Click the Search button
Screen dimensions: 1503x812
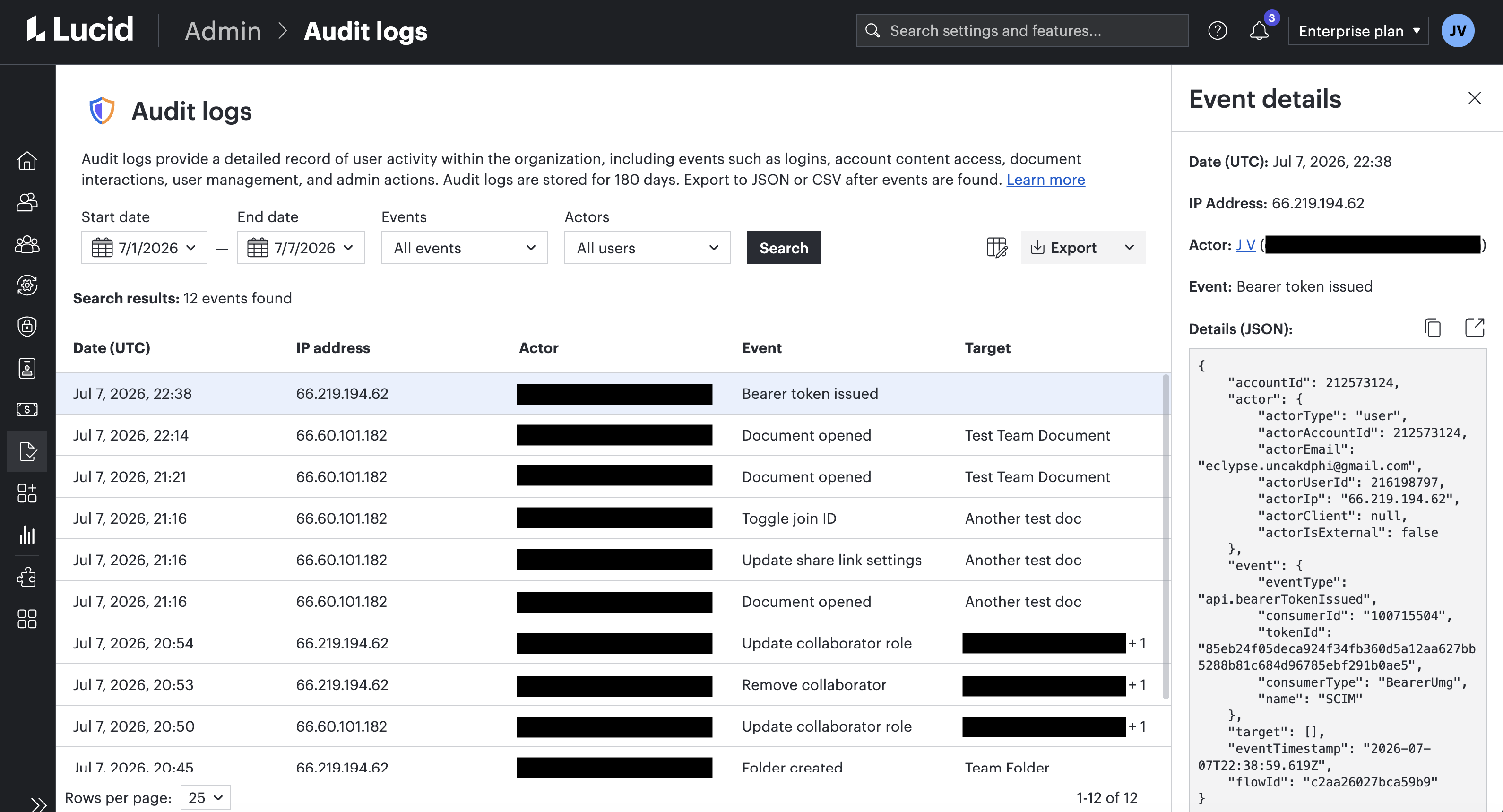(784, 248)
